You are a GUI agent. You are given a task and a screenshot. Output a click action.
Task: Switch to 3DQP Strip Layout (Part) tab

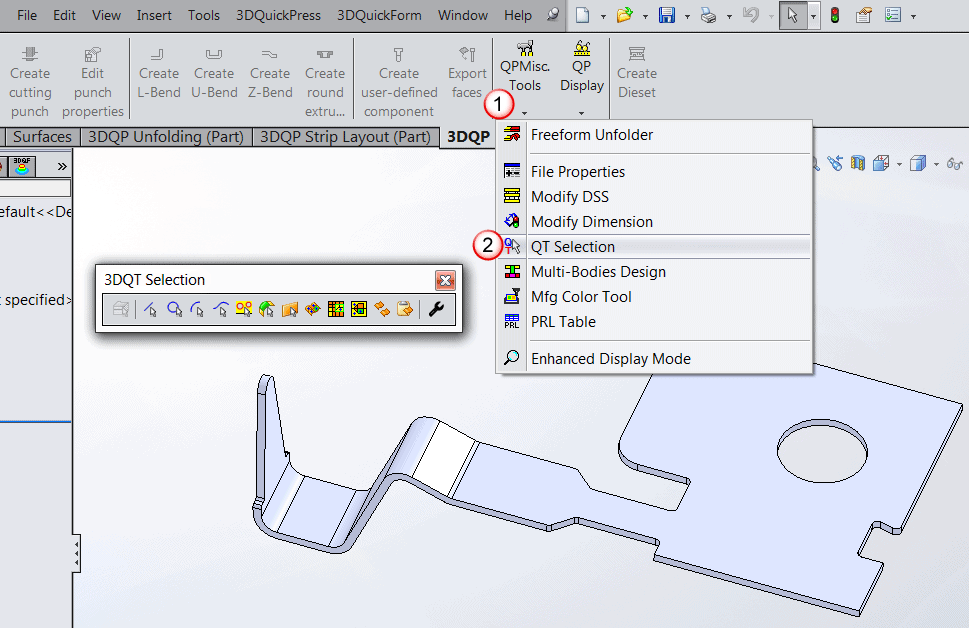pyautogui.click(x=345, y=137)
